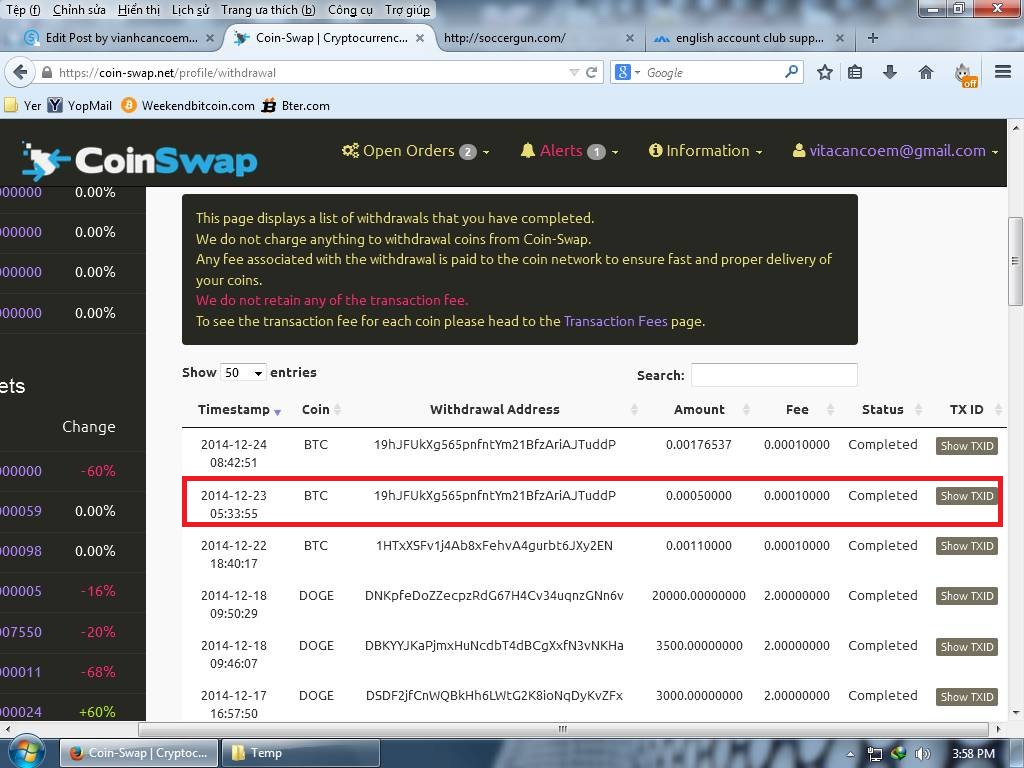Click the volume speaker tray icon
The width and height of the screenshot is (1024, 768).
(922, 754)
